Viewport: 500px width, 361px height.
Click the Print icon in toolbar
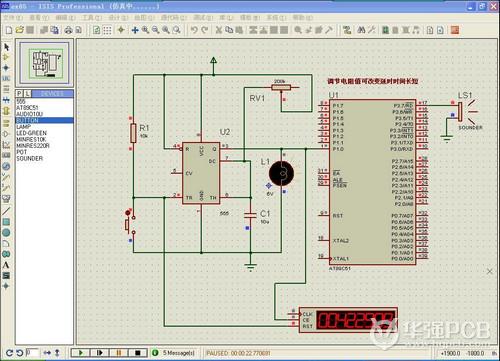tap(68, 30)
